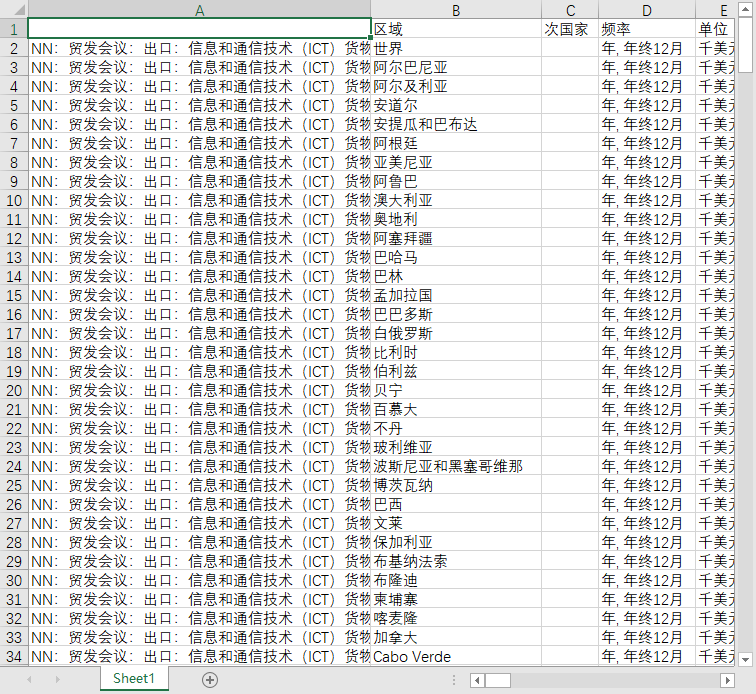Select cell containing 博茨瓦纳

(456, 485)
